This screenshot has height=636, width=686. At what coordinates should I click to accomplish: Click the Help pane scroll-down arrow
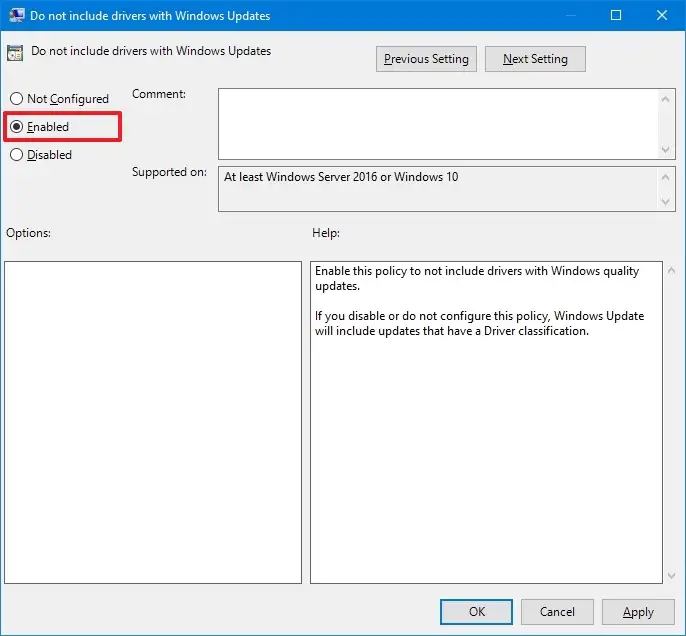[672, 576]
